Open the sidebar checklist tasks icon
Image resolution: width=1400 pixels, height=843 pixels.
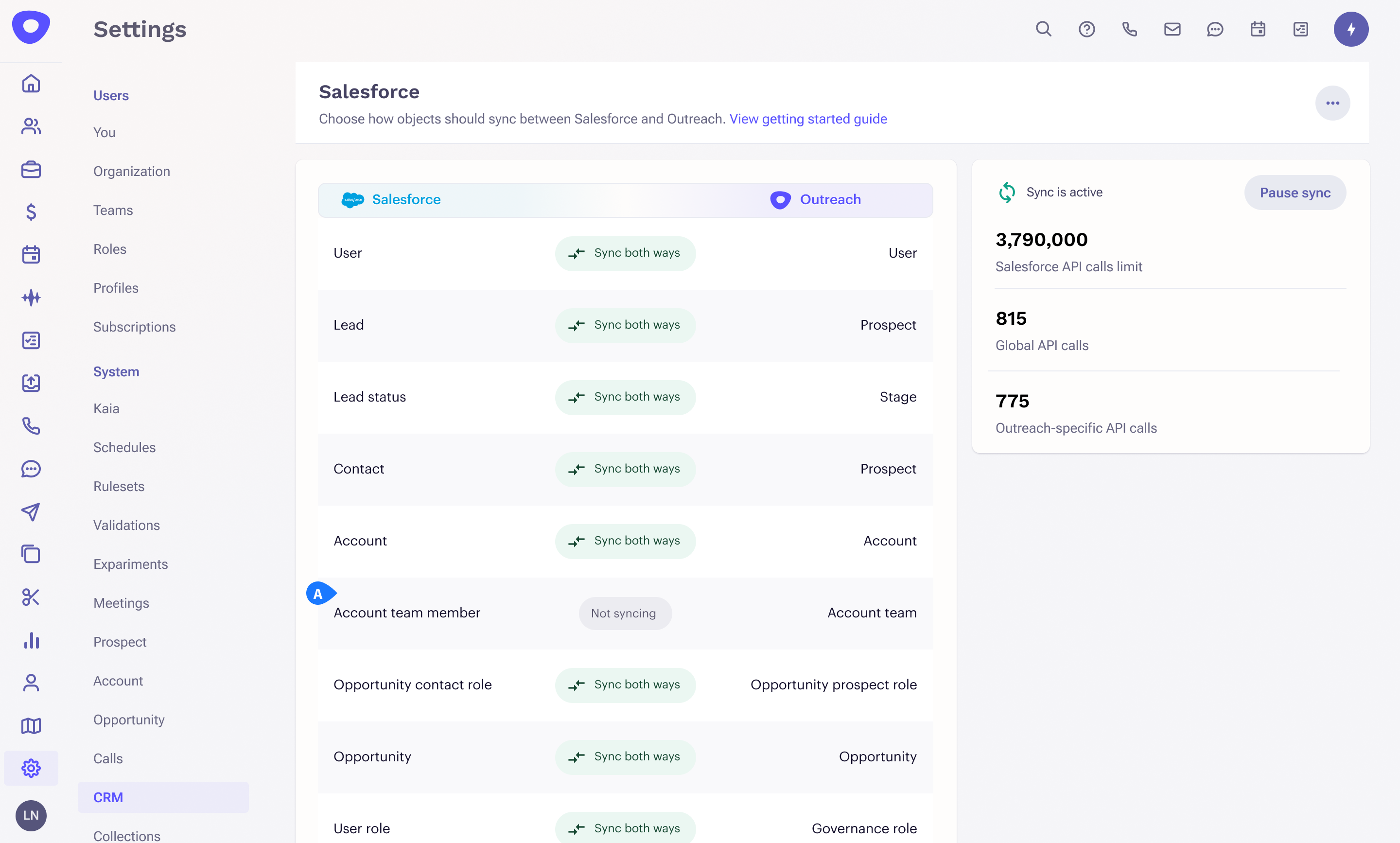(x=31, y=340)
